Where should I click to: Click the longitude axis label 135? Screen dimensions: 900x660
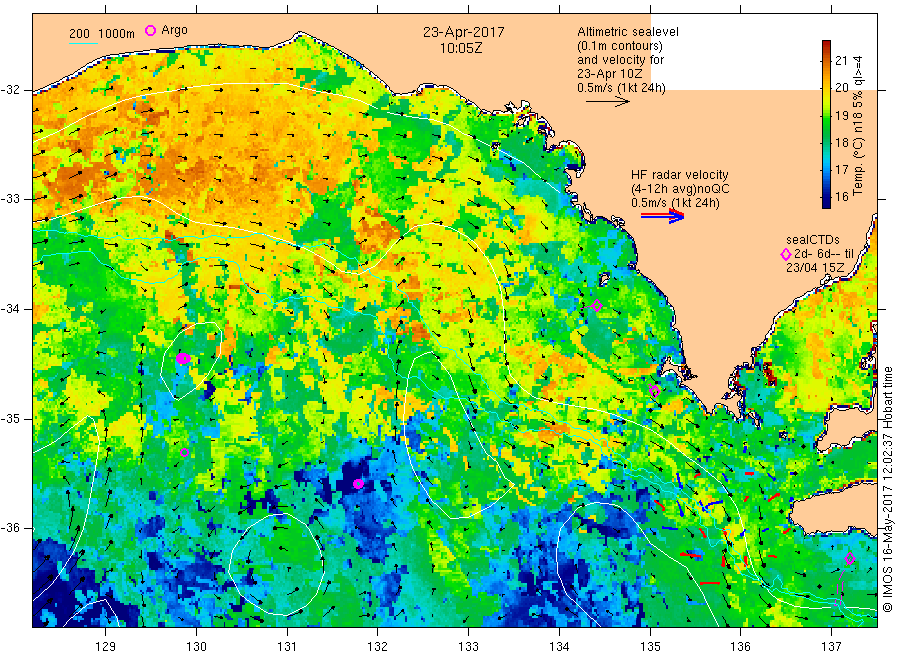tap(650, 647)
